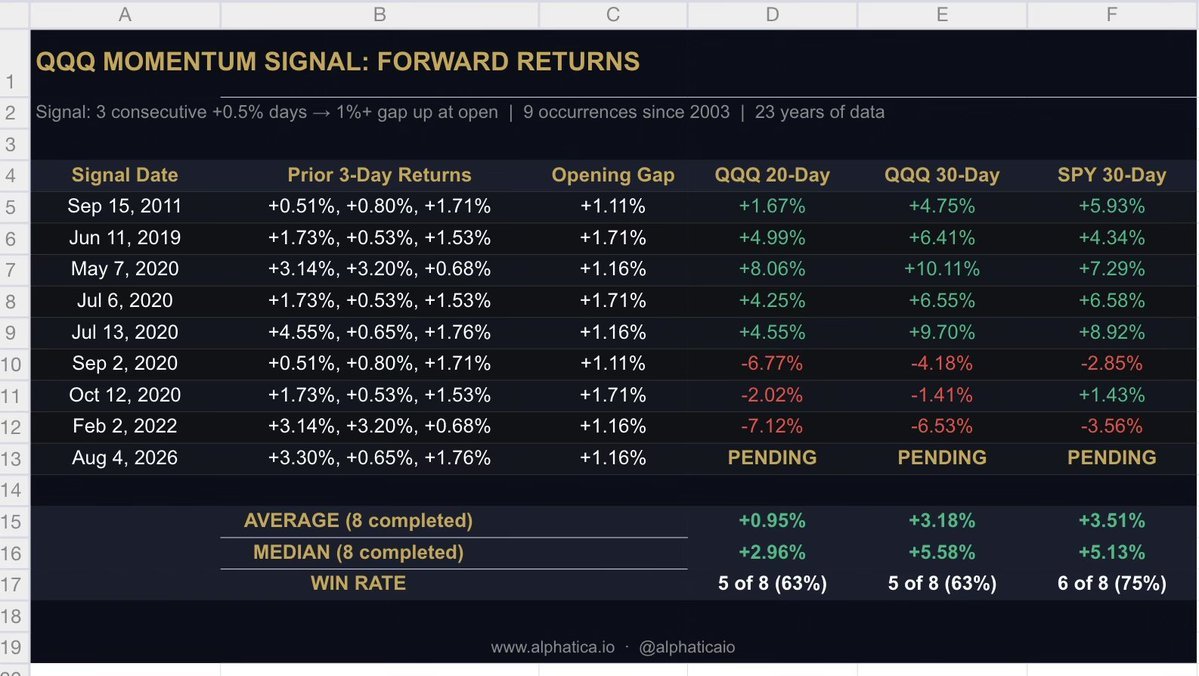
Task: Click the 'MEDIAN (8 completed)' label
Action: pyautogui.click(x=358, y=552)
